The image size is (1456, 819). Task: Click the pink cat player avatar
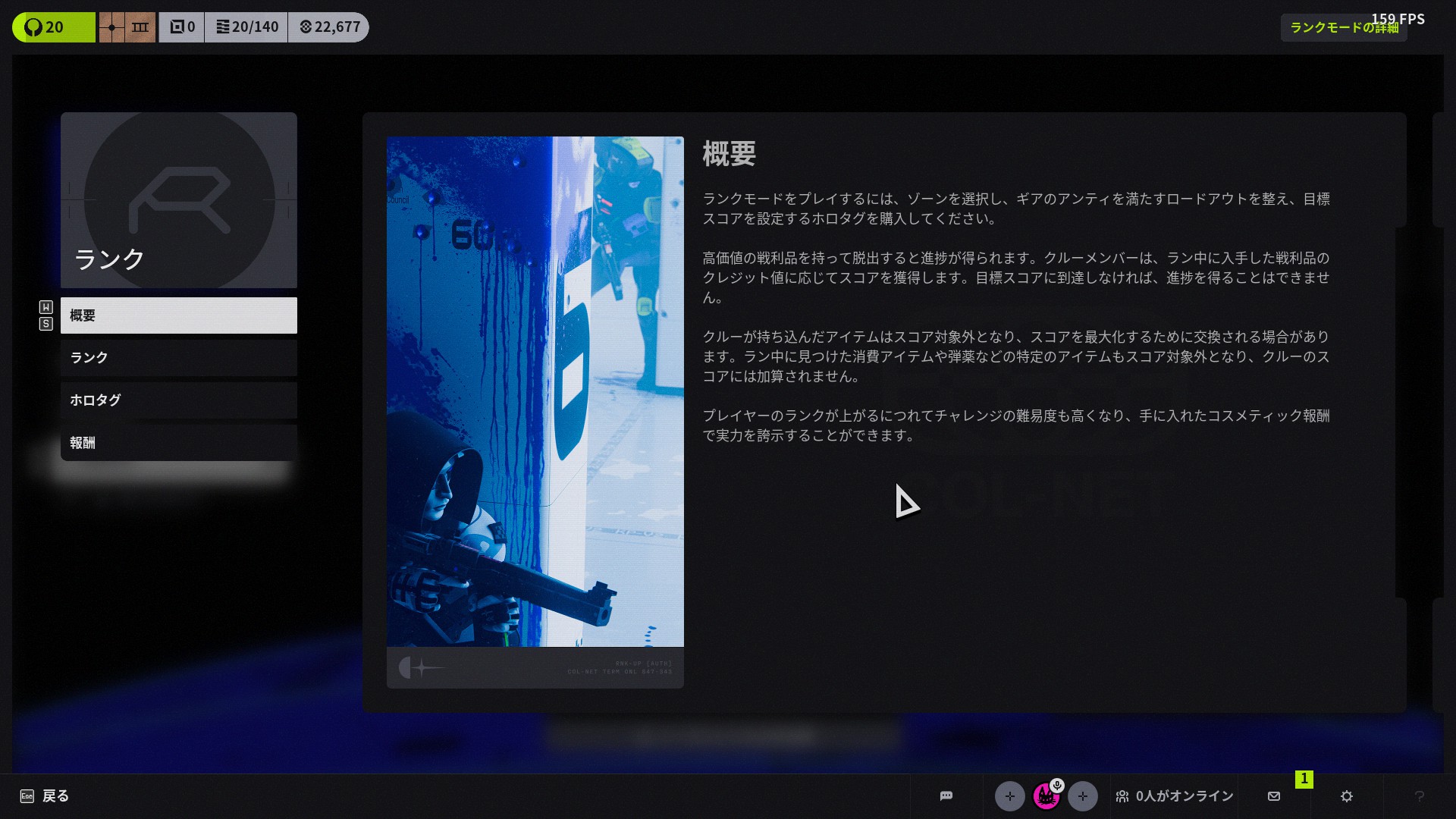tap(1045, 798)
